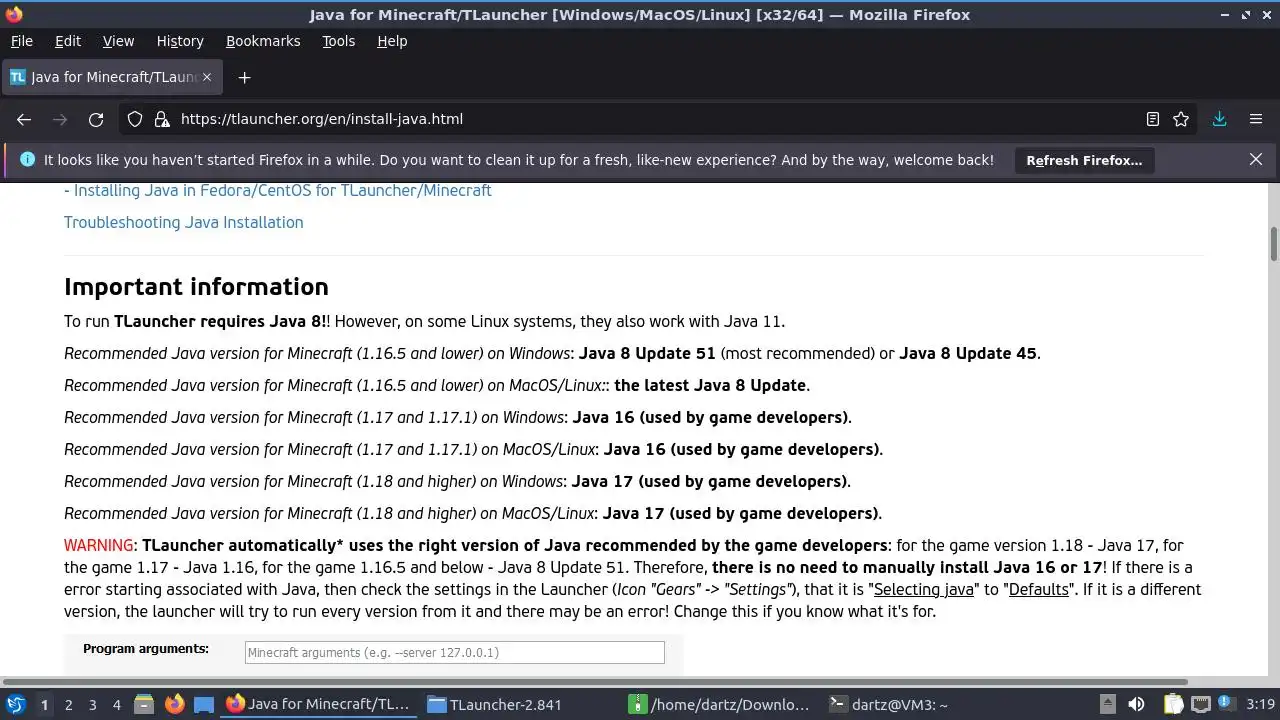Click the Important information heading

point(196,286)
